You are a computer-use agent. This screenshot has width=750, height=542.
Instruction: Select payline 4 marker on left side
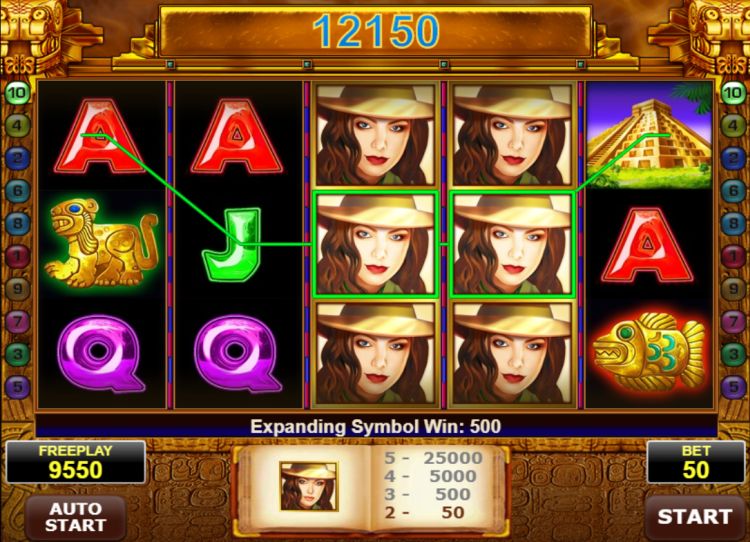[17, 126]
